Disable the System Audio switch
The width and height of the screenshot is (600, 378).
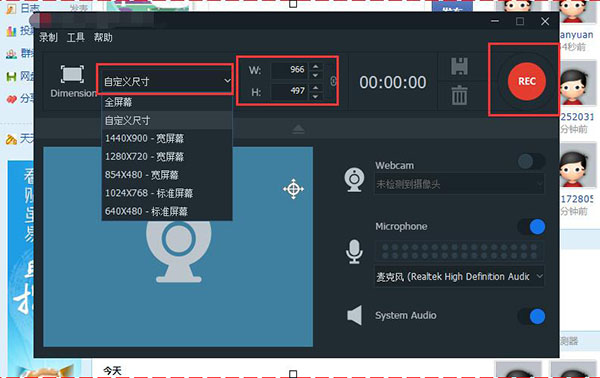tap(531, 316)
